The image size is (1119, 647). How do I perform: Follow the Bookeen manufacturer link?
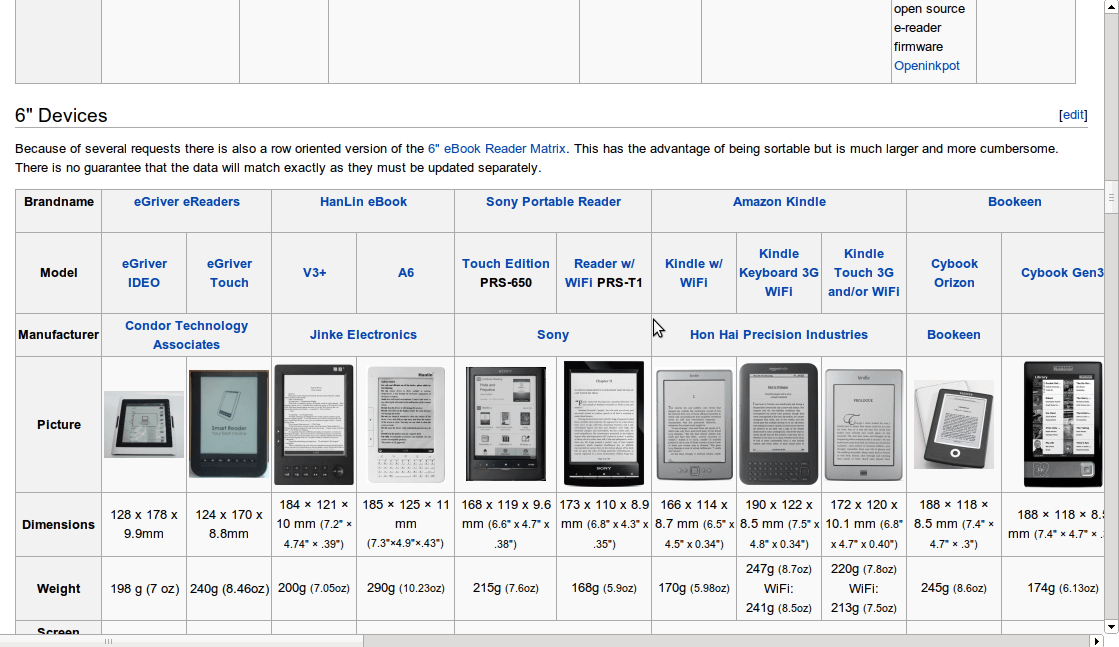(953, 335)
